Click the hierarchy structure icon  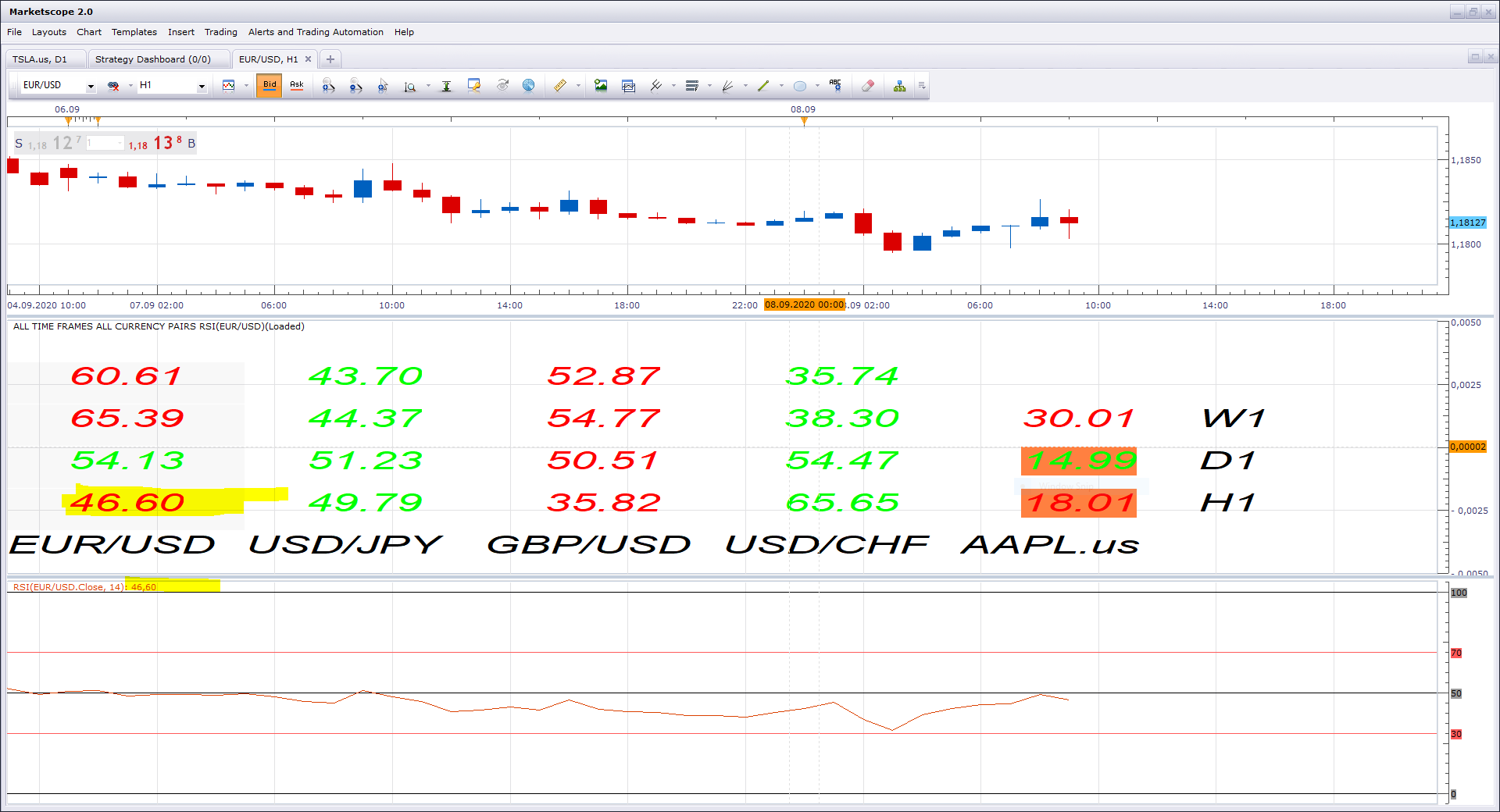(900, 86)
